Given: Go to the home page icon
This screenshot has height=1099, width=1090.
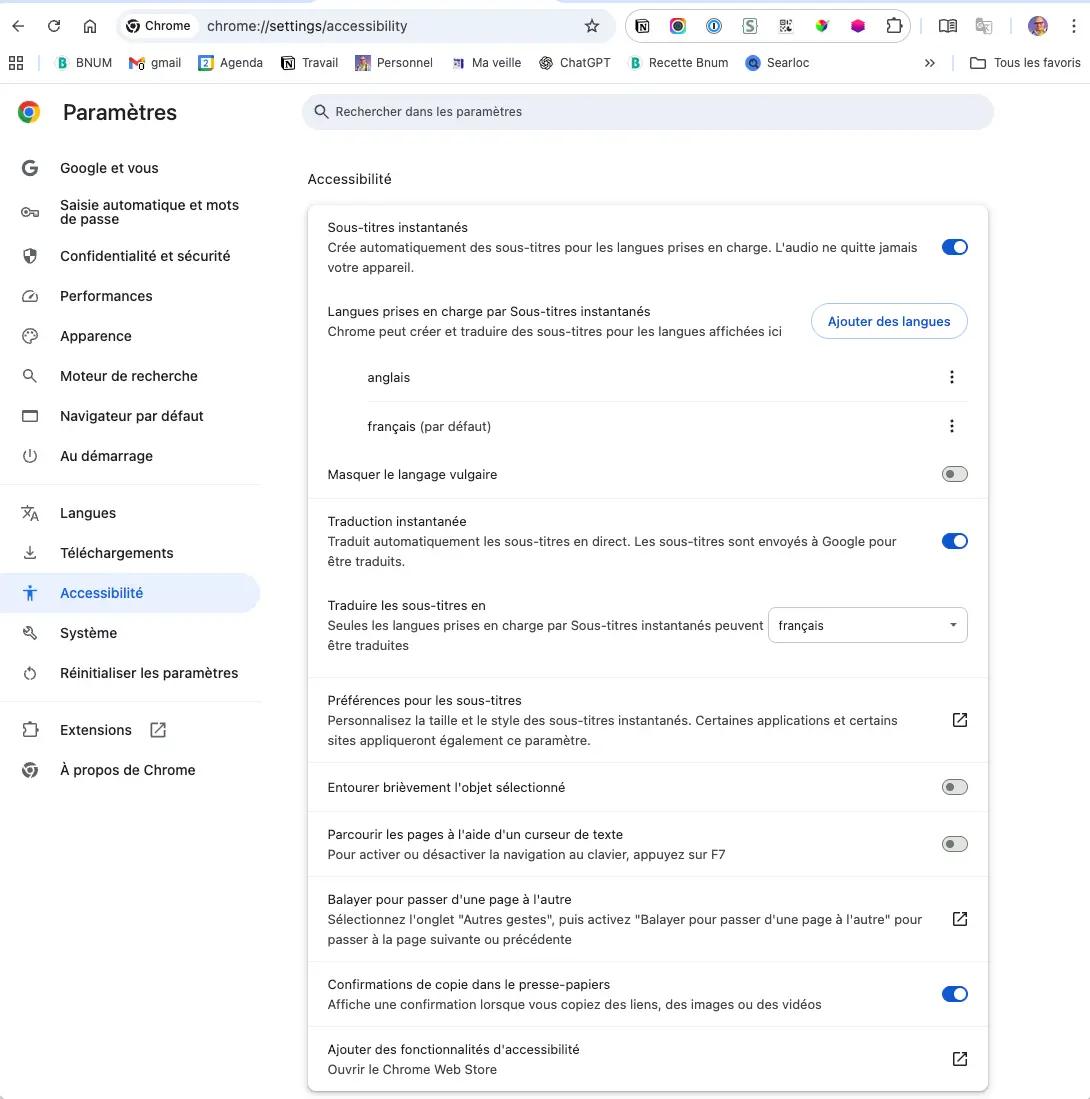Looking at the screenshot, I should [x=90, y=26].
